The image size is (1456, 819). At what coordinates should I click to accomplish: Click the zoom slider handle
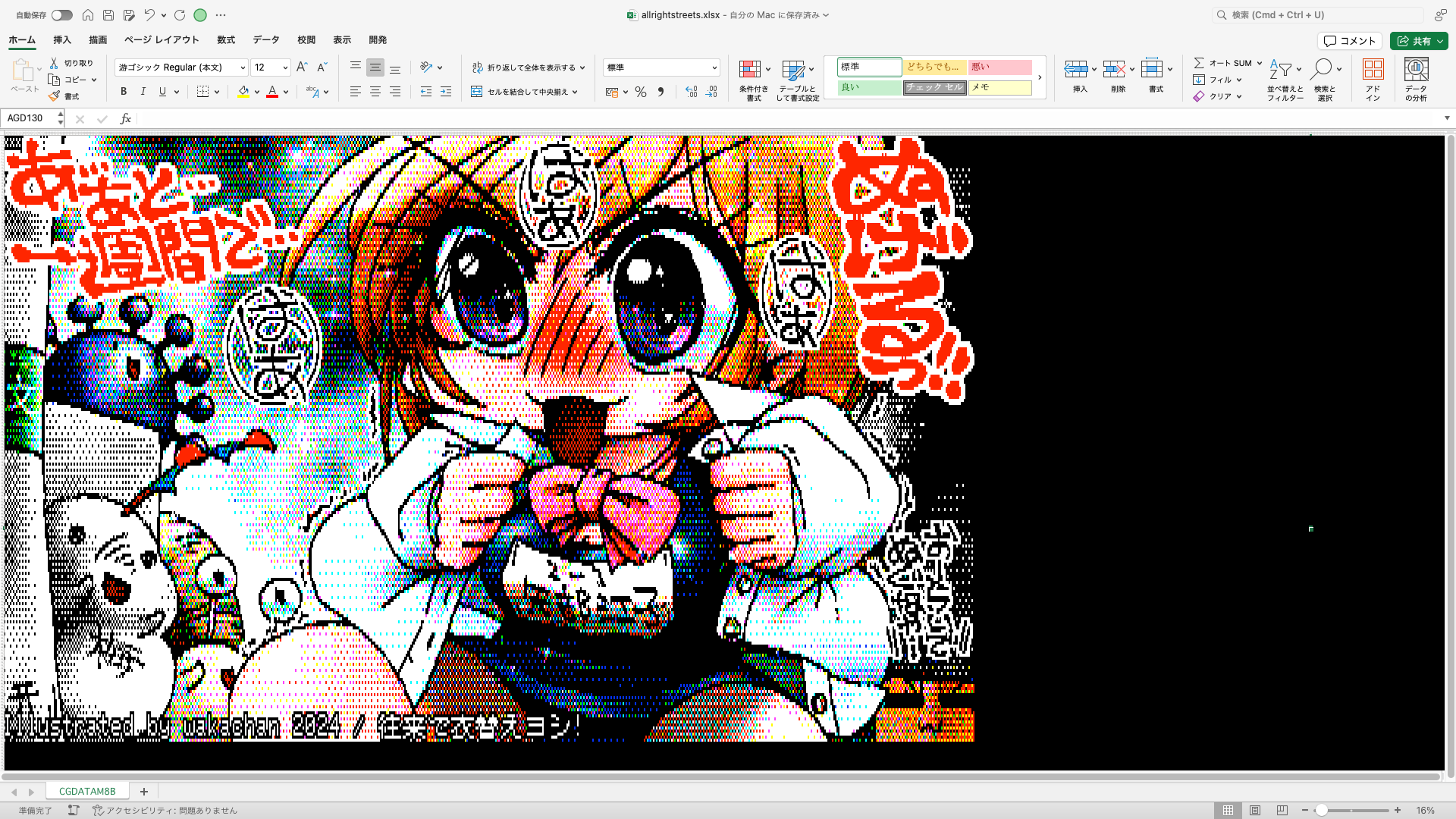click(x=1321, y=811)
